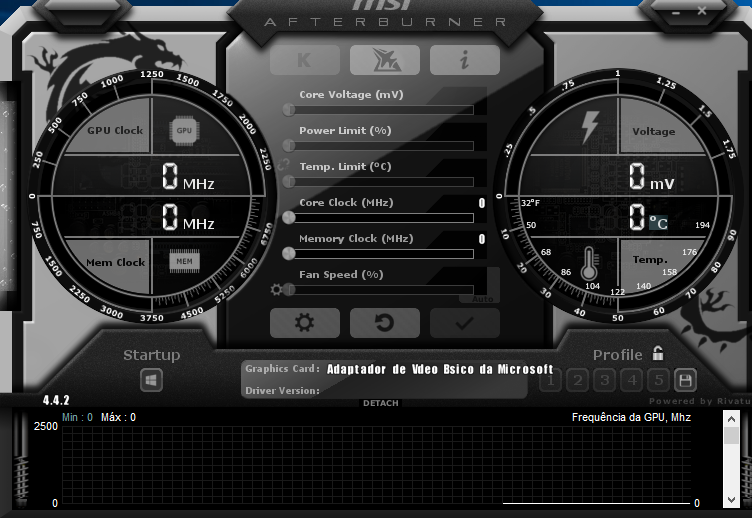Select profile slot 2
752x518 pixels.
[577, 381]
